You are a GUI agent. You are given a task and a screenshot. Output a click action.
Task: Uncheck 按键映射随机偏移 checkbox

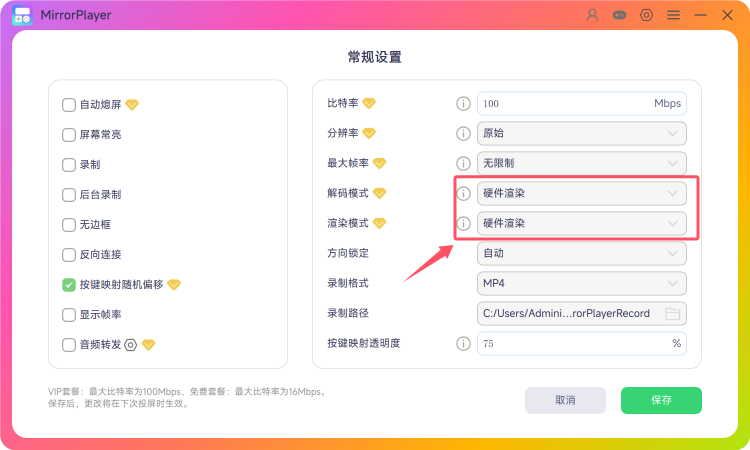pyautogui.click(x=69, y=285)
